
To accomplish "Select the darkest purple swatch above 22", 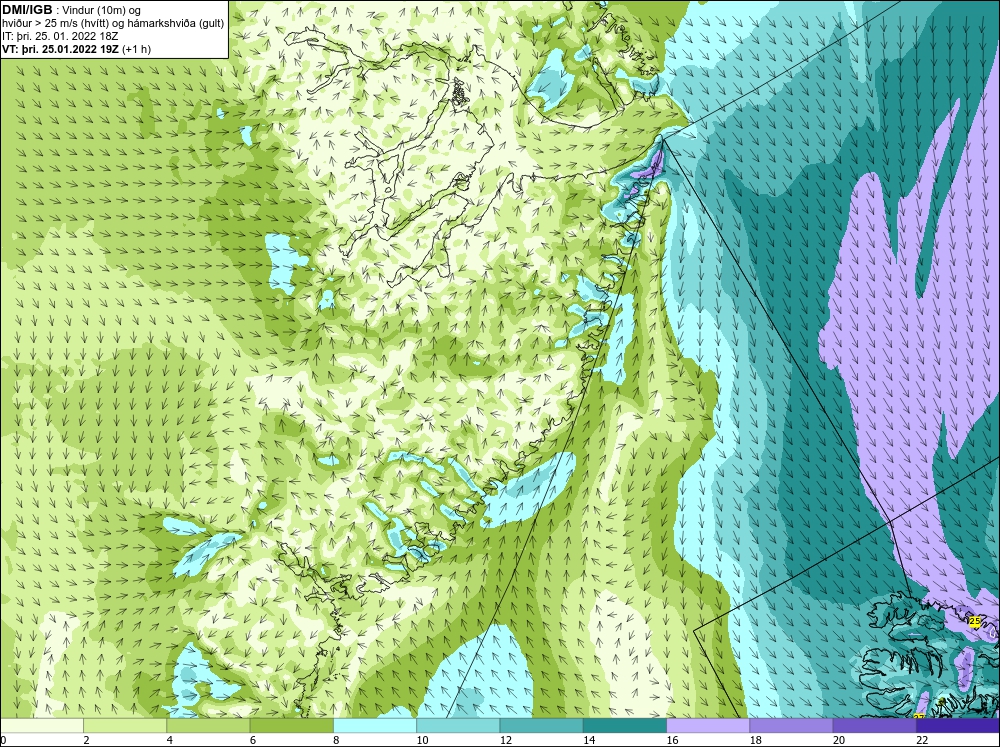I will [958, 726].
